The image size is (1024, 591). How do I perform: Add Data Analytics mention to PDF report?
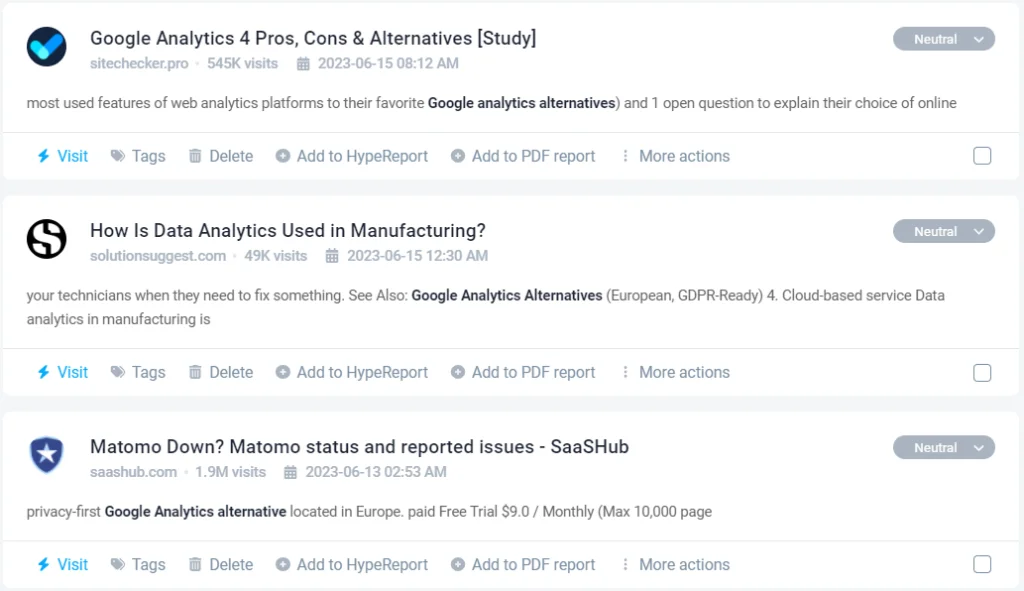pyautogui.click(x=523, y=372)
